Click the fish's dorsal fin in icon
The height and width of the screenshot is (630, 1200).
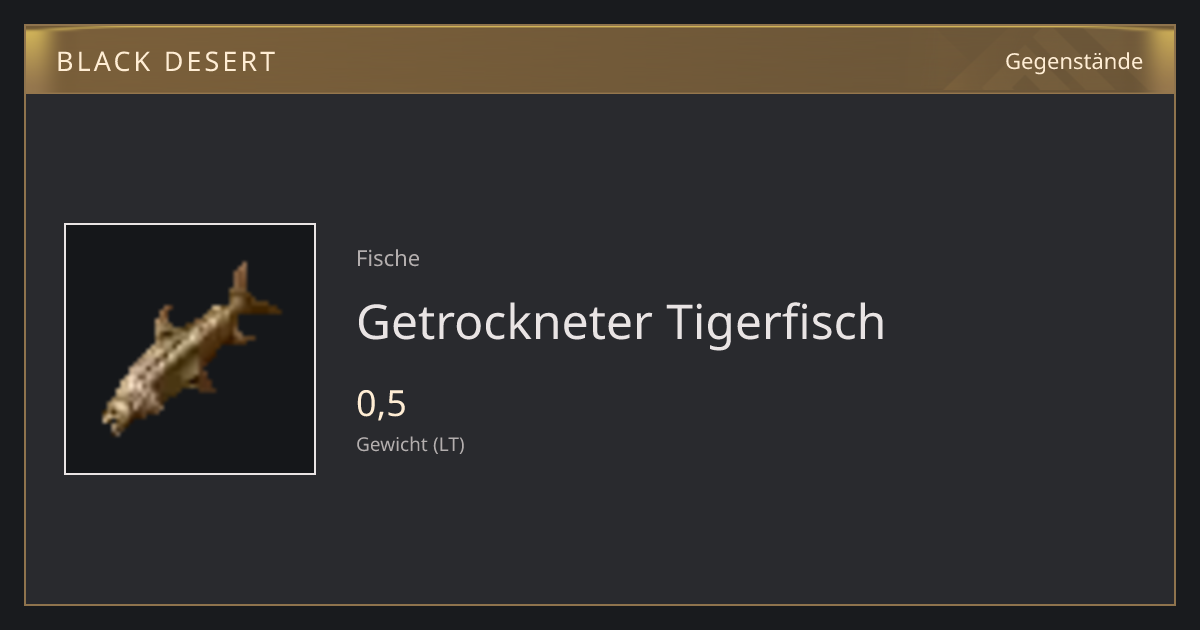(x=166, y=323)
